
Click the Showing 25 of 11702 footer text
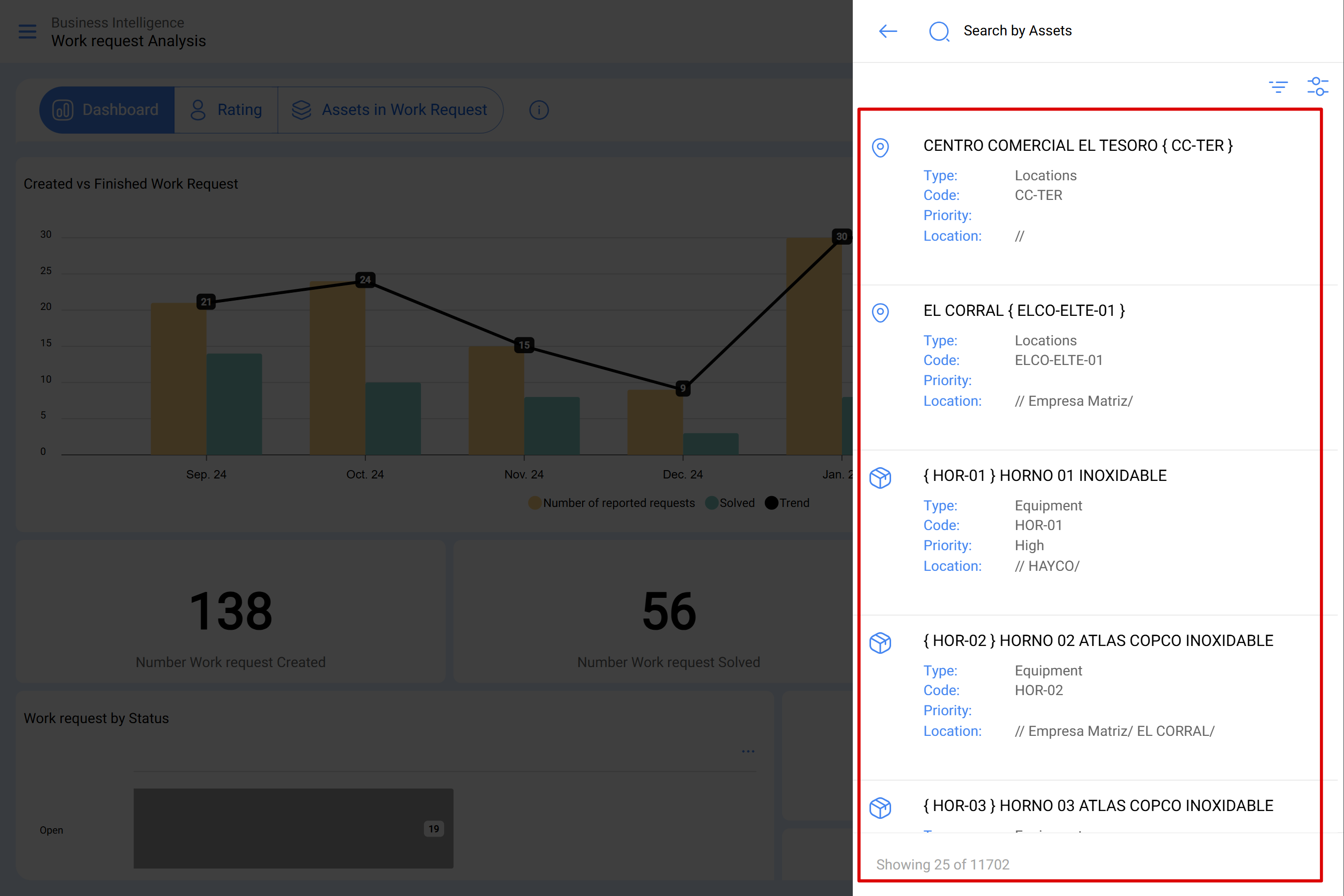coord(943,865)
